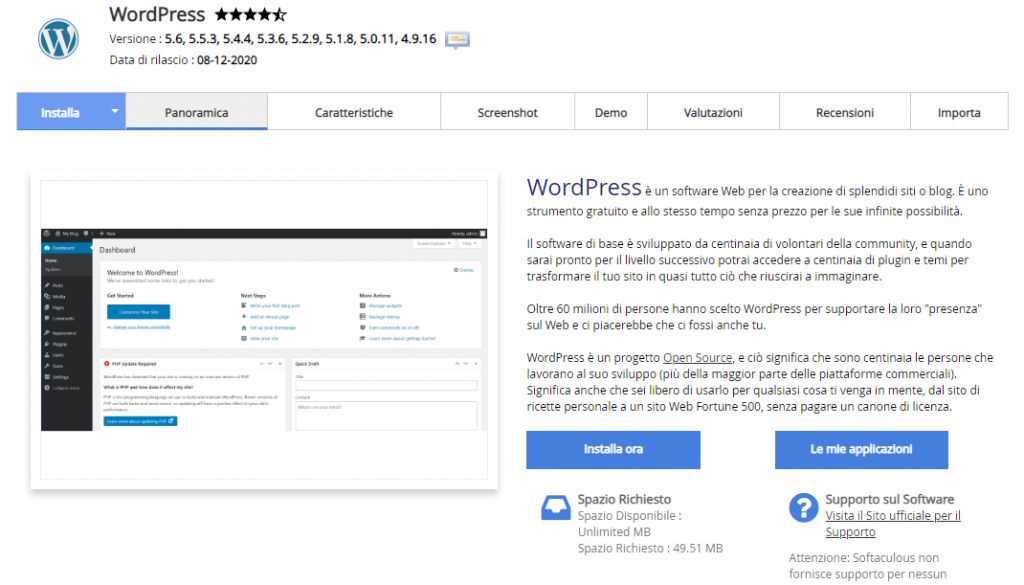The image size is (1024, 585).
Task: Open the Valutazioni tab
Action: (x=713, y=112)
